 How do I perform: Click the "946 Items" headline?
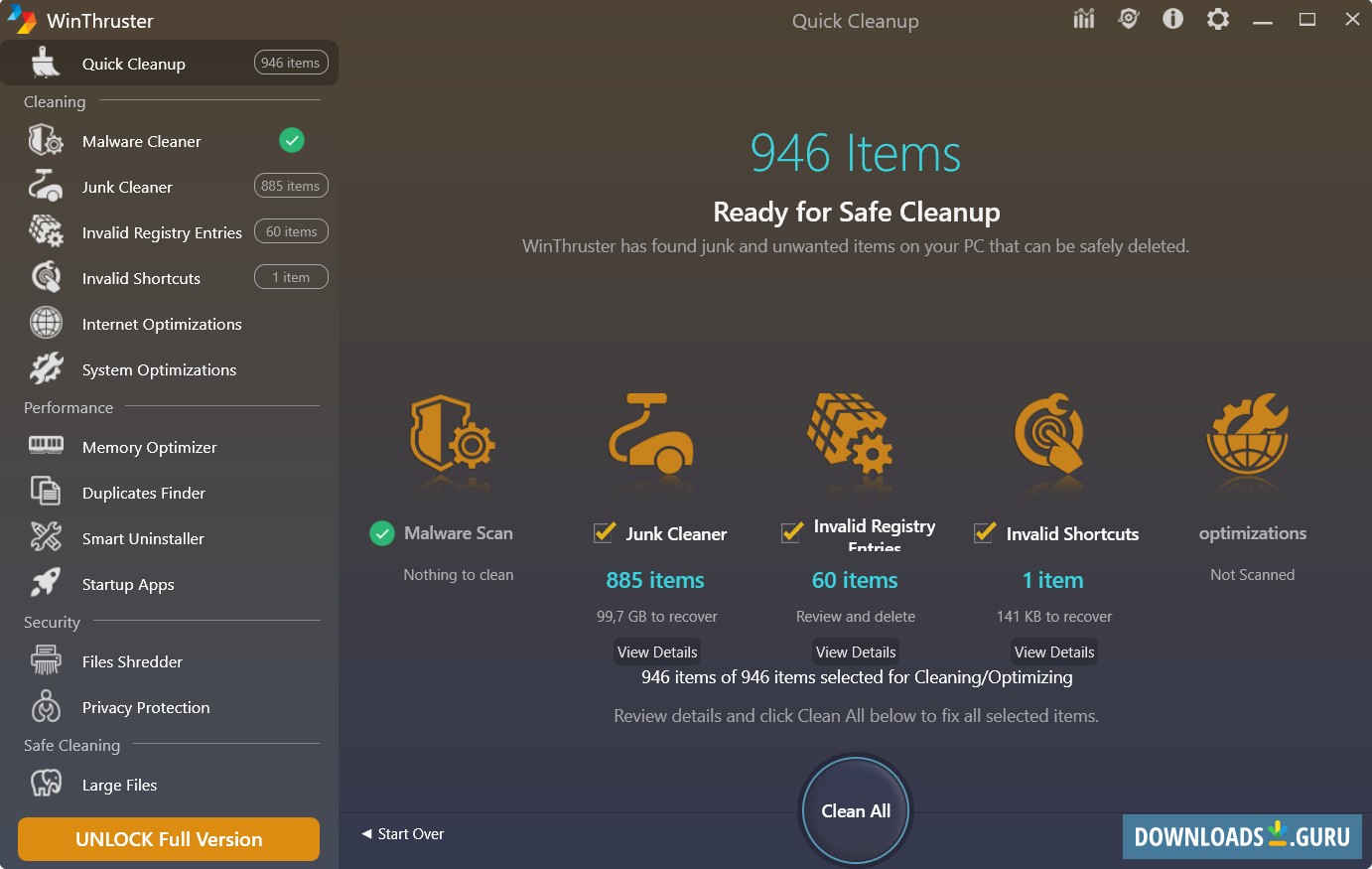point(856,154)
